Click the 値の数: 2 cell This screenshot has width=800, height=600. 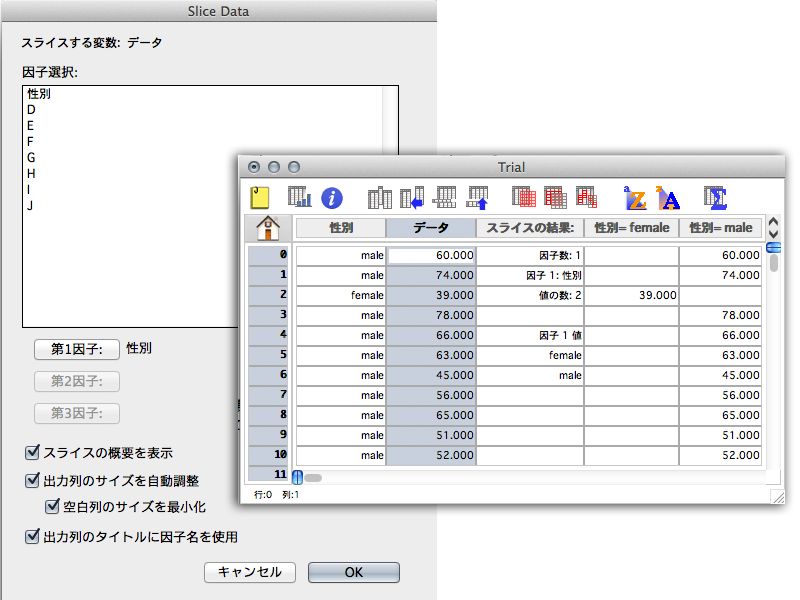pos(530,295)
